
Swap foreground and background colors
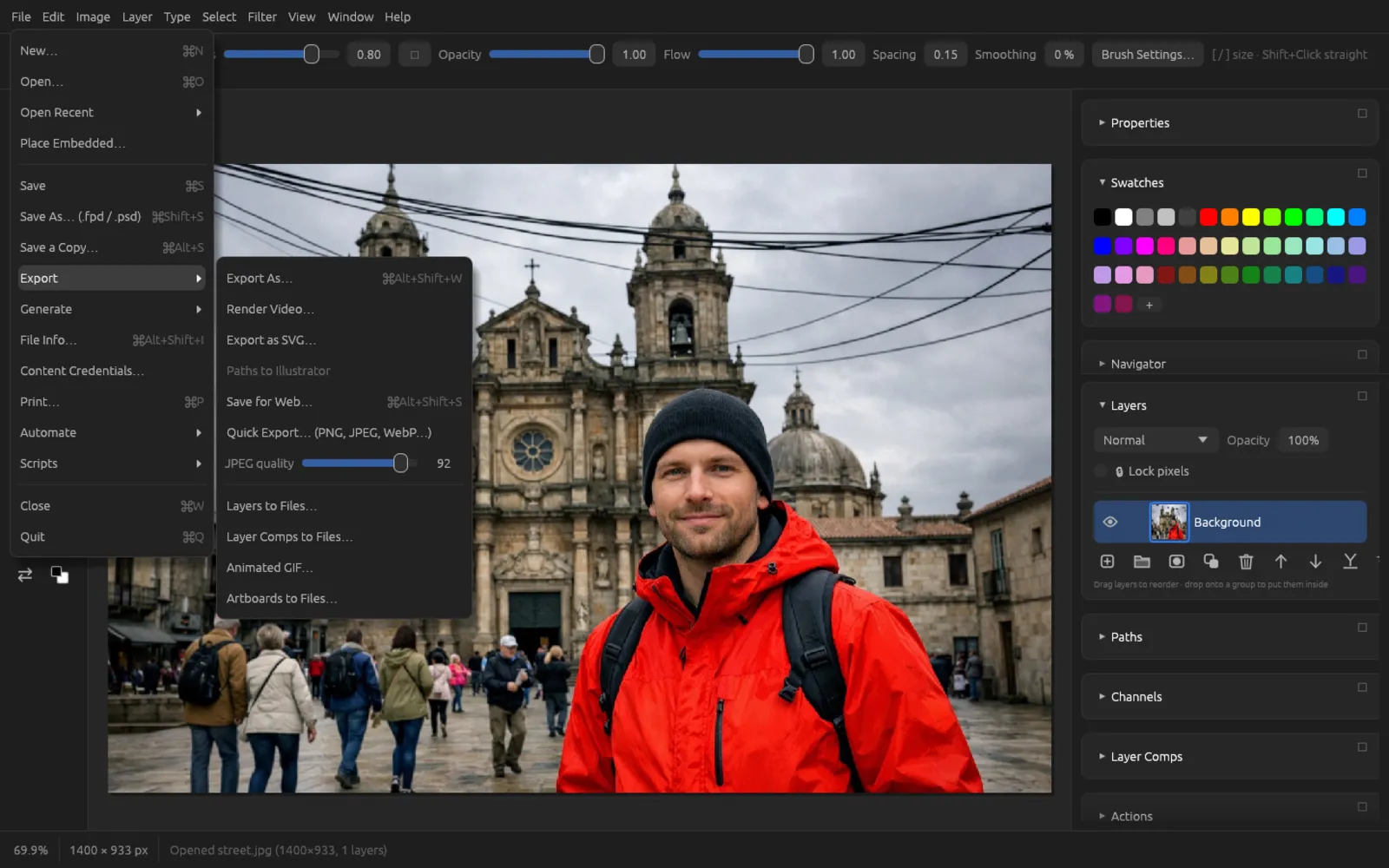pyautogui.click(x=25, y=575)
